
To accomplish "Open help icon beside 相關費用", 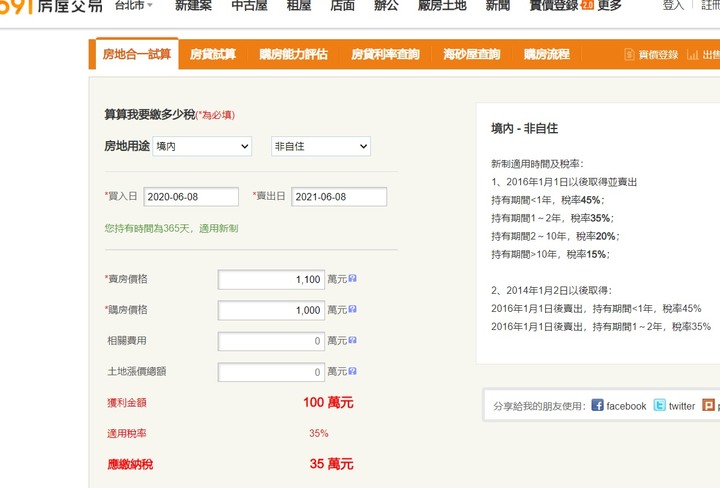I will (x=352, y=340).
